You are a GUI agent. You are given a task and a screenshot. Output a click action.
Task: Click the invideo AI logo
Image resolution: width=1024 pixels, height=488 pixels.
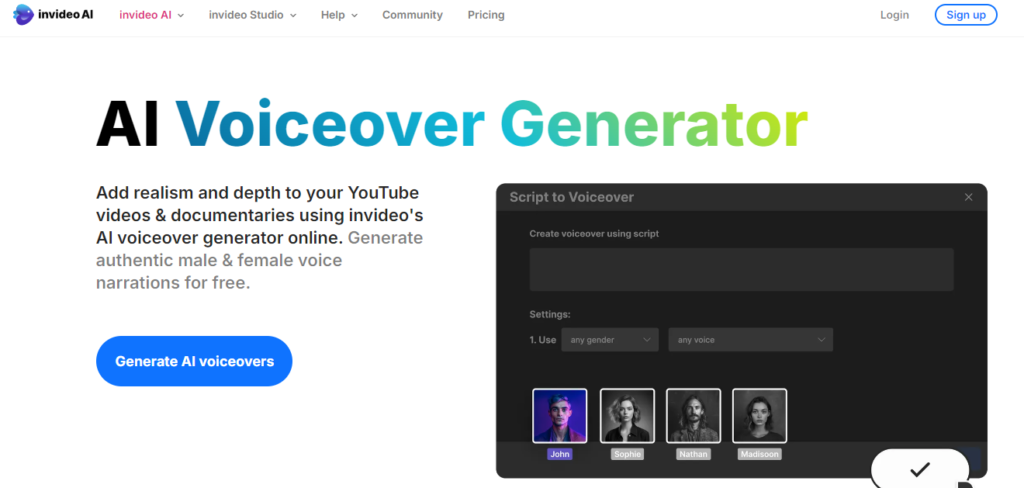(x=53, y=14)
